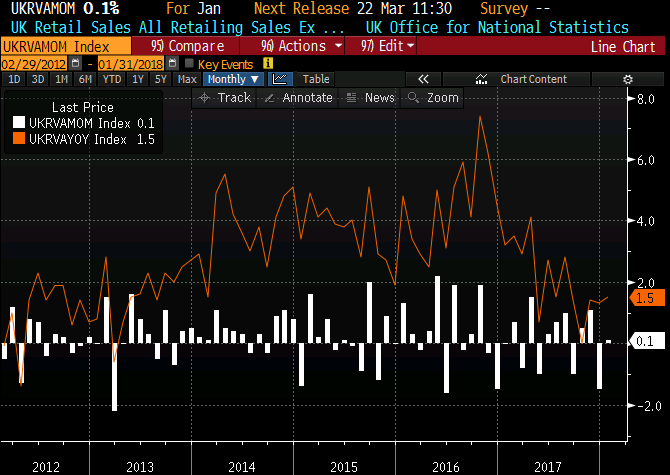Click the -2.0 y-axis label
Screen dimensions: 670x475
[x=649, y=405]
